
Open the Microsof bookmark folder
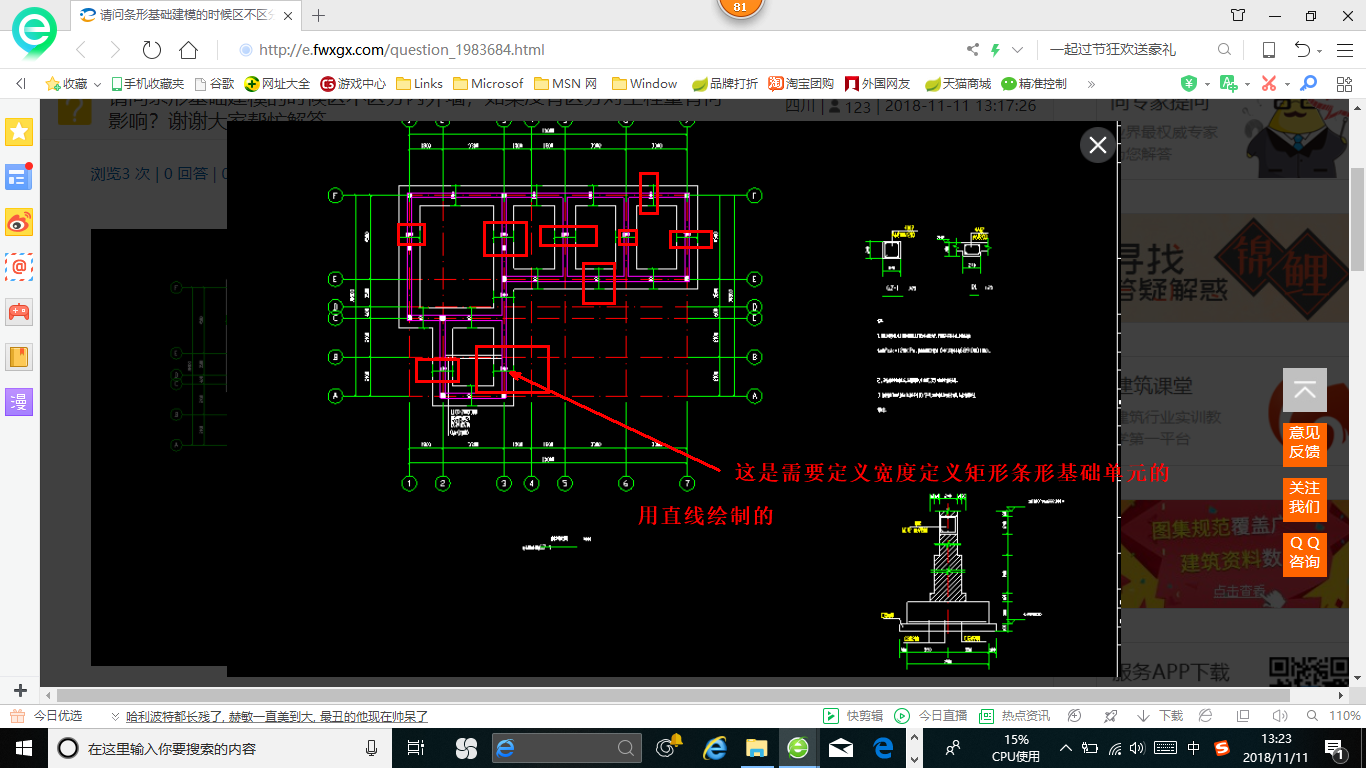point(488,84)
